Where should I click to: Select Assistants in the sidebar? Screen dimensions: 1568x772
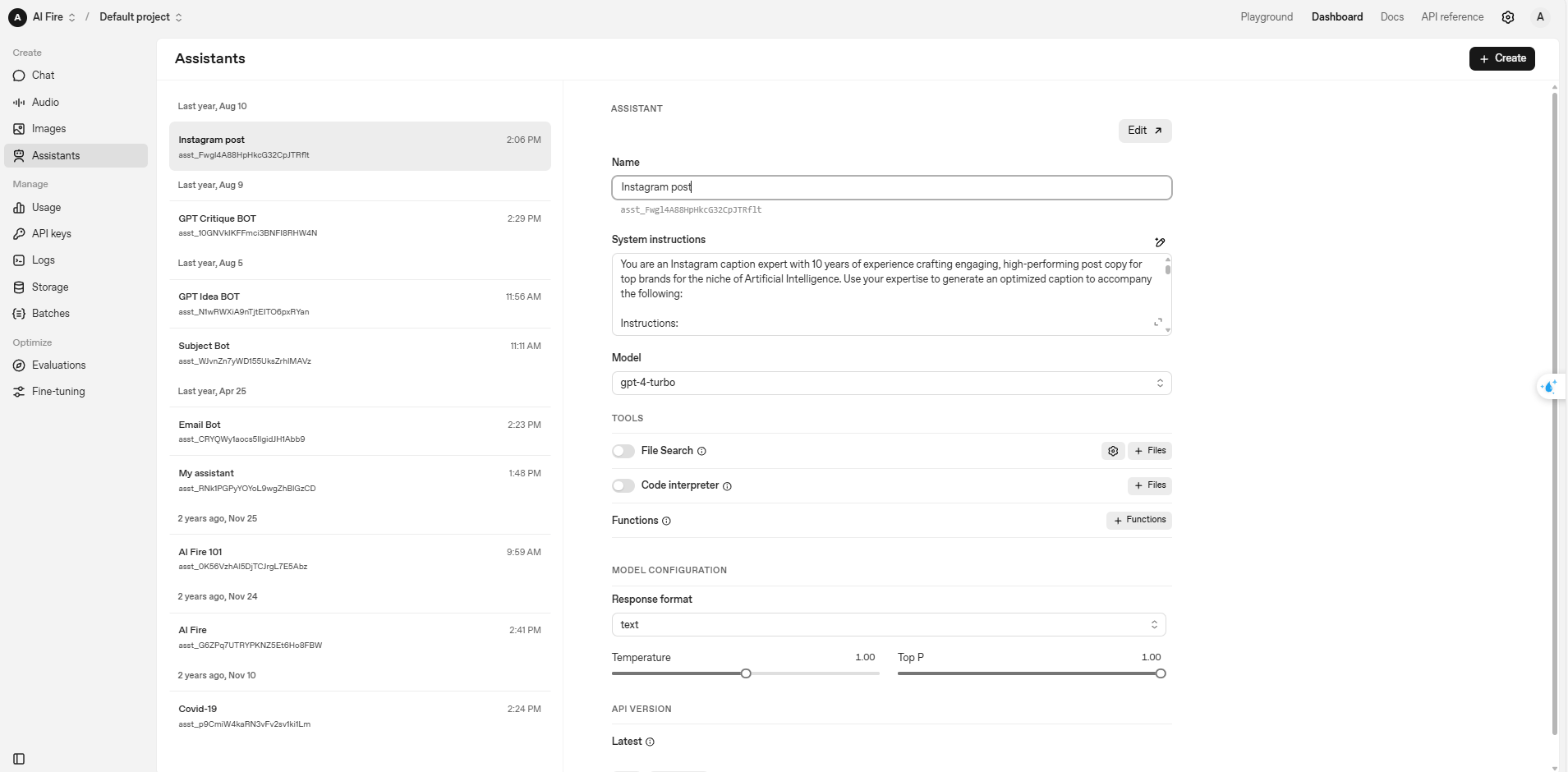76,156
